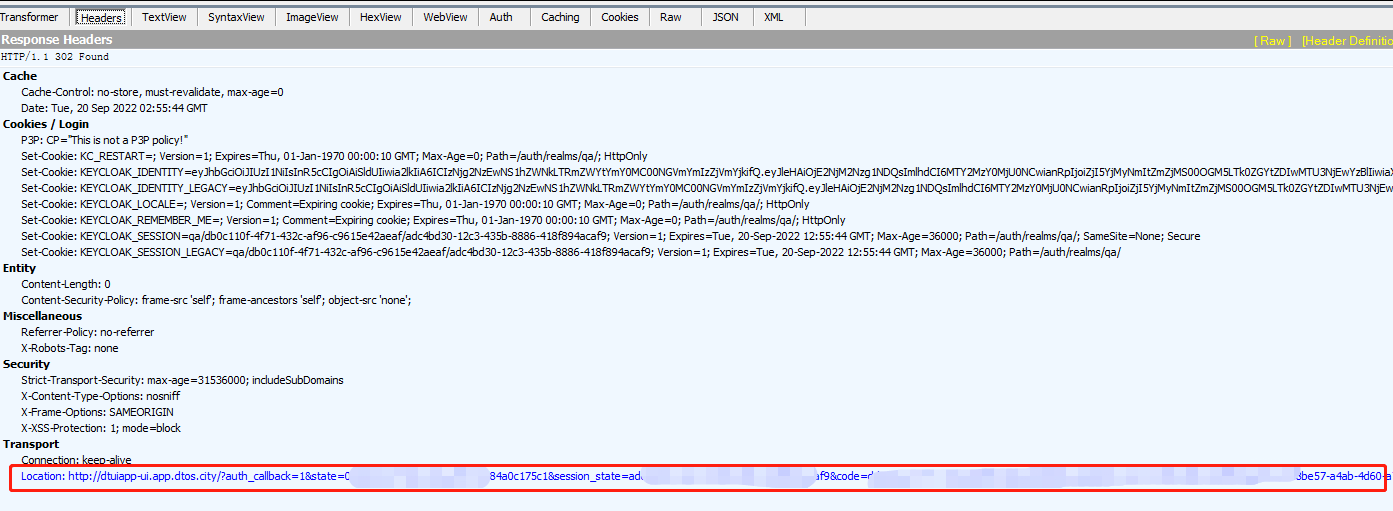Select the X-Robots-Tag: none row
Screen dimensions: 1393x511
pyautogui.click(x=70, y=348)
